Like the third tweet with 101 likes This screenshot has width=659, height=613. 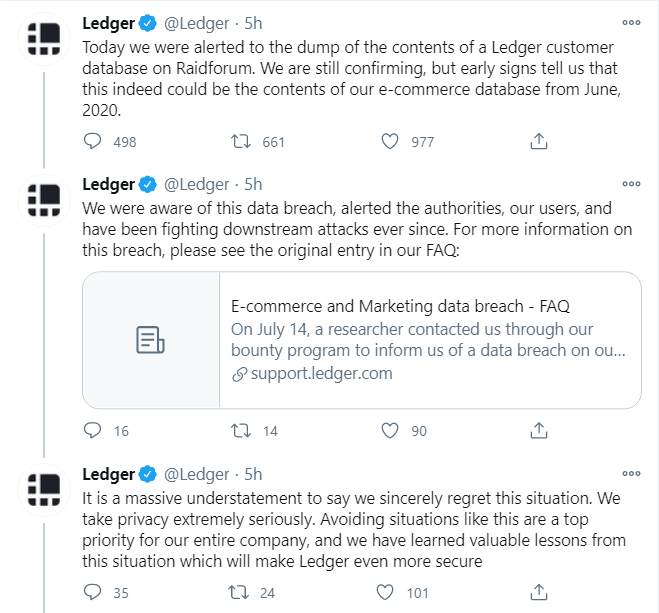[385, 592]
